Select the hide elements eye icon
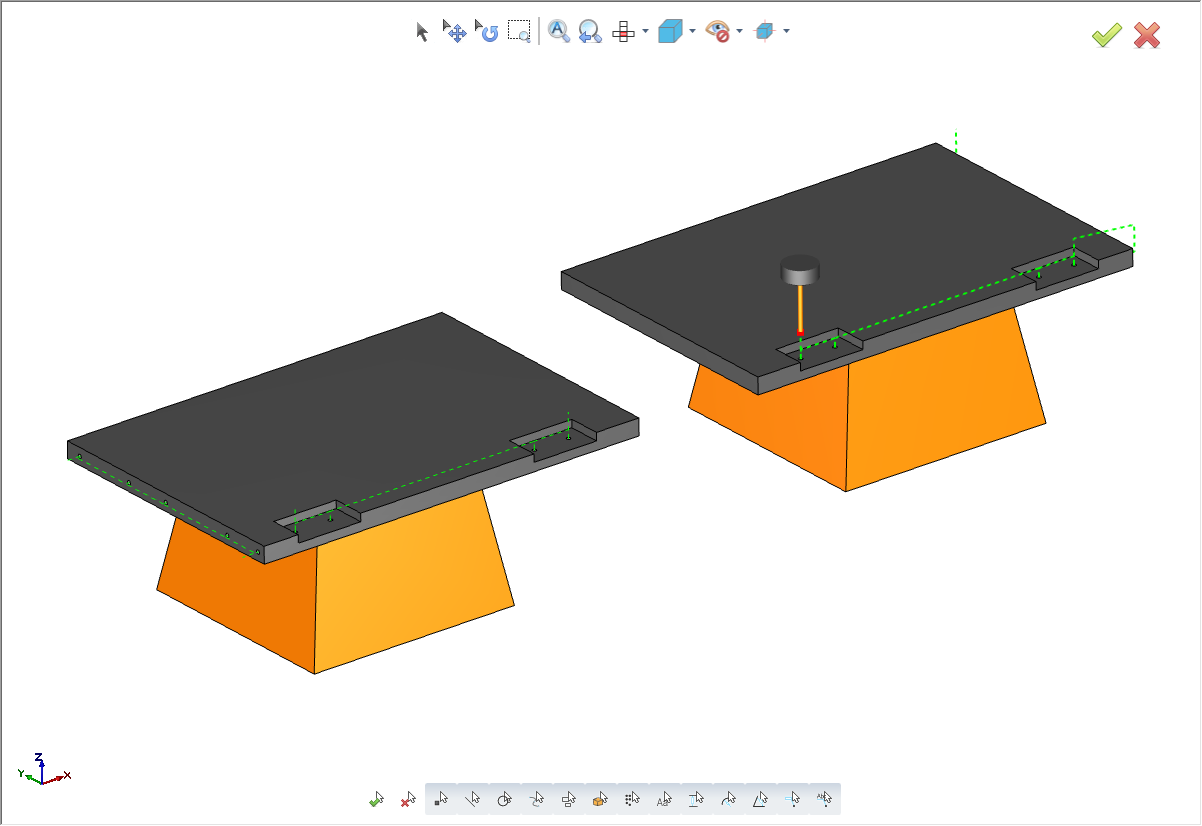 point(719,31)
